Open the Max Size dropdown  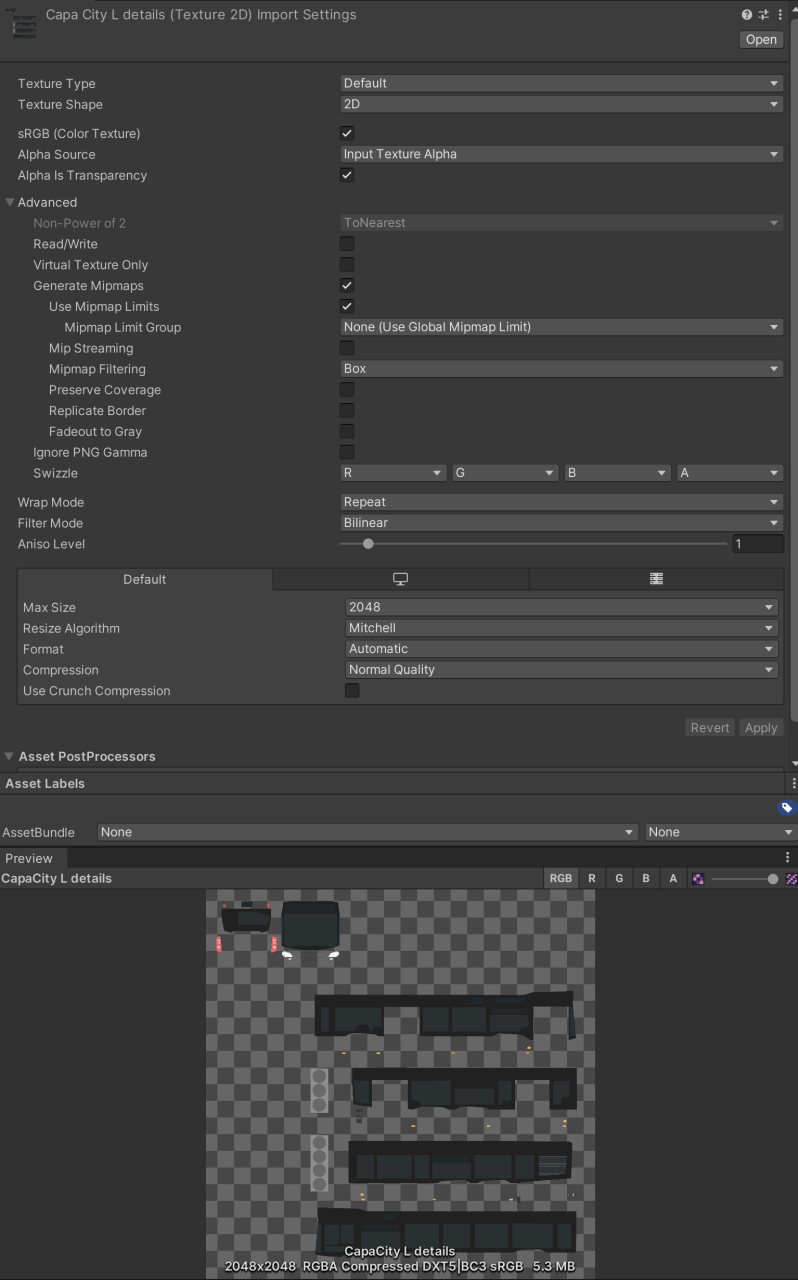[x=561, y=607]
